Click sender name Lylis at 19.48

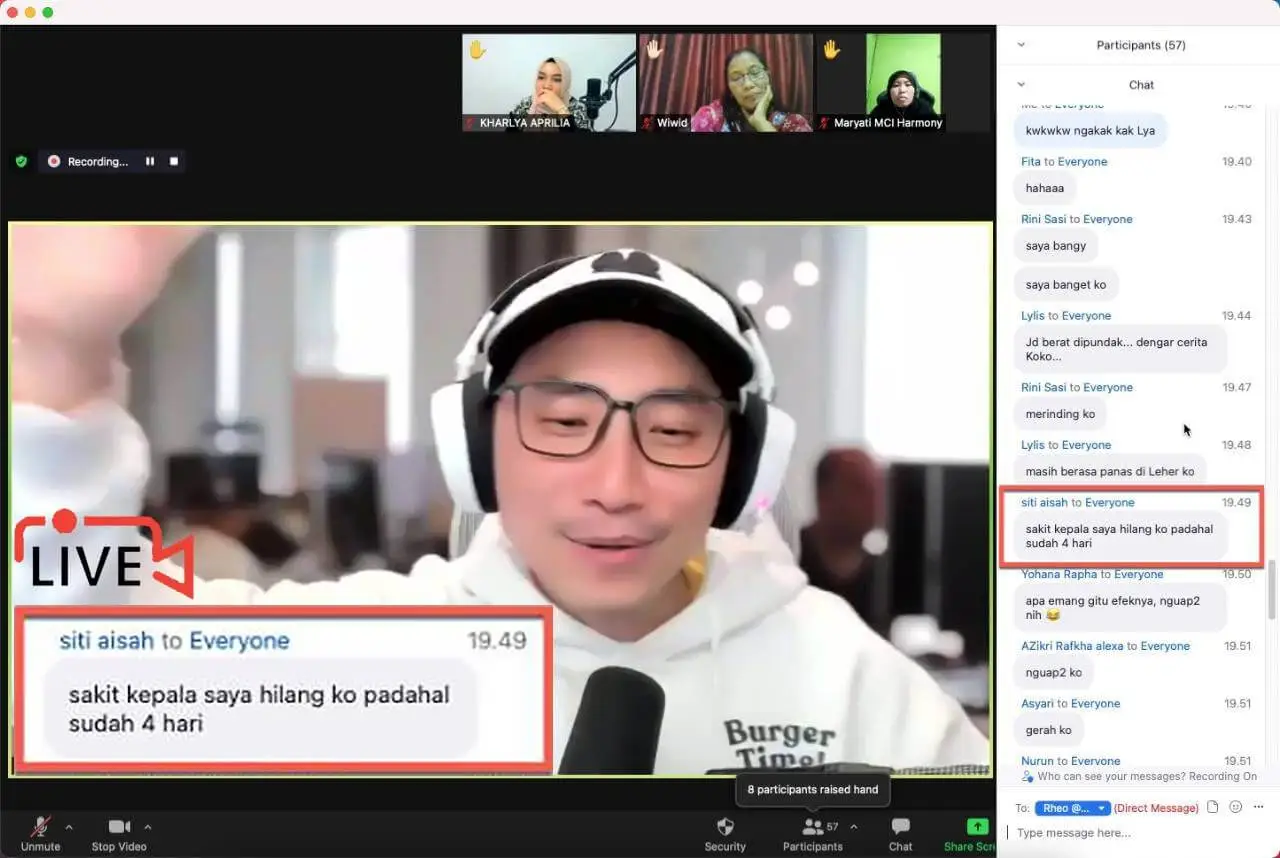pyautogui.click(x=1033, y=445)
